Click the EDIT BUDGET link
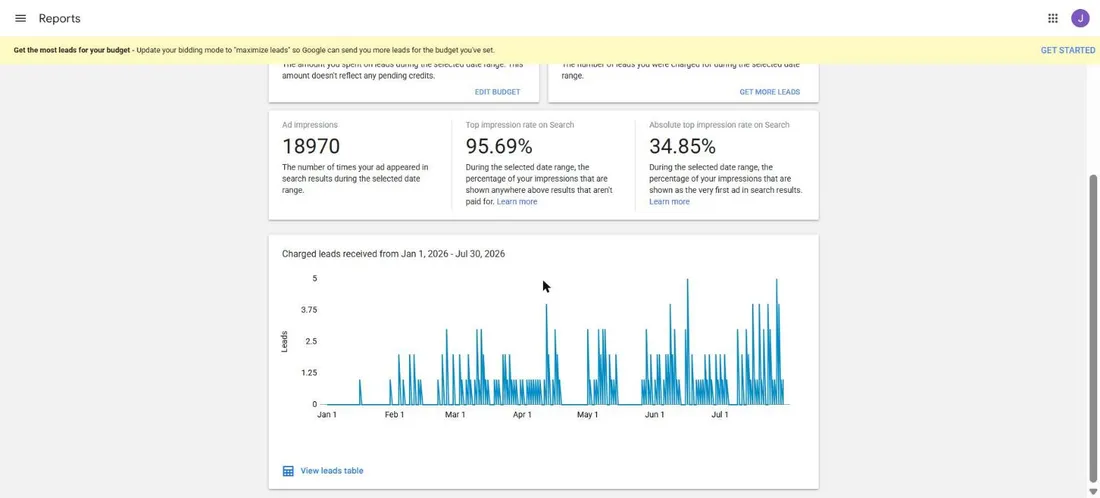This screenshot has height=498, width=1100. click(x=497, y=92)
